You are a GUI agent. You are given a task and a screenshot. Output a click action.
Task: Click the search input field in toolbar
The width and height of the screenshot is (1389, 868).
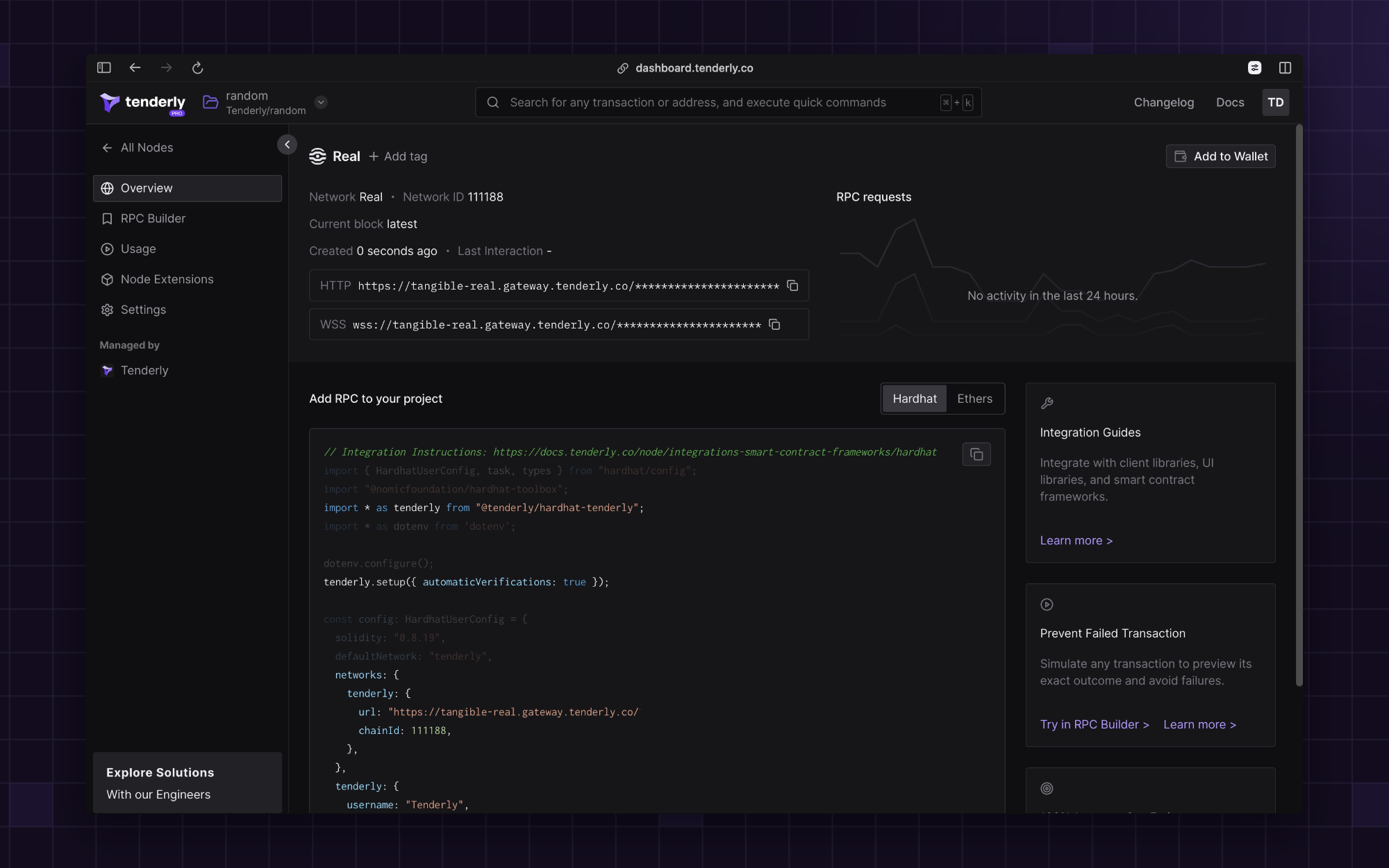click(727, 102)
